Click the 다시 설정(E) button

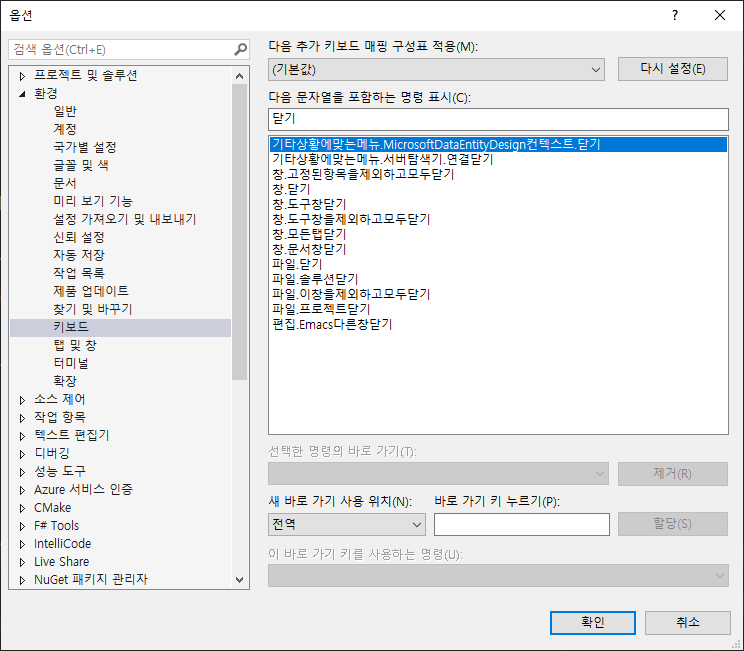672,69
